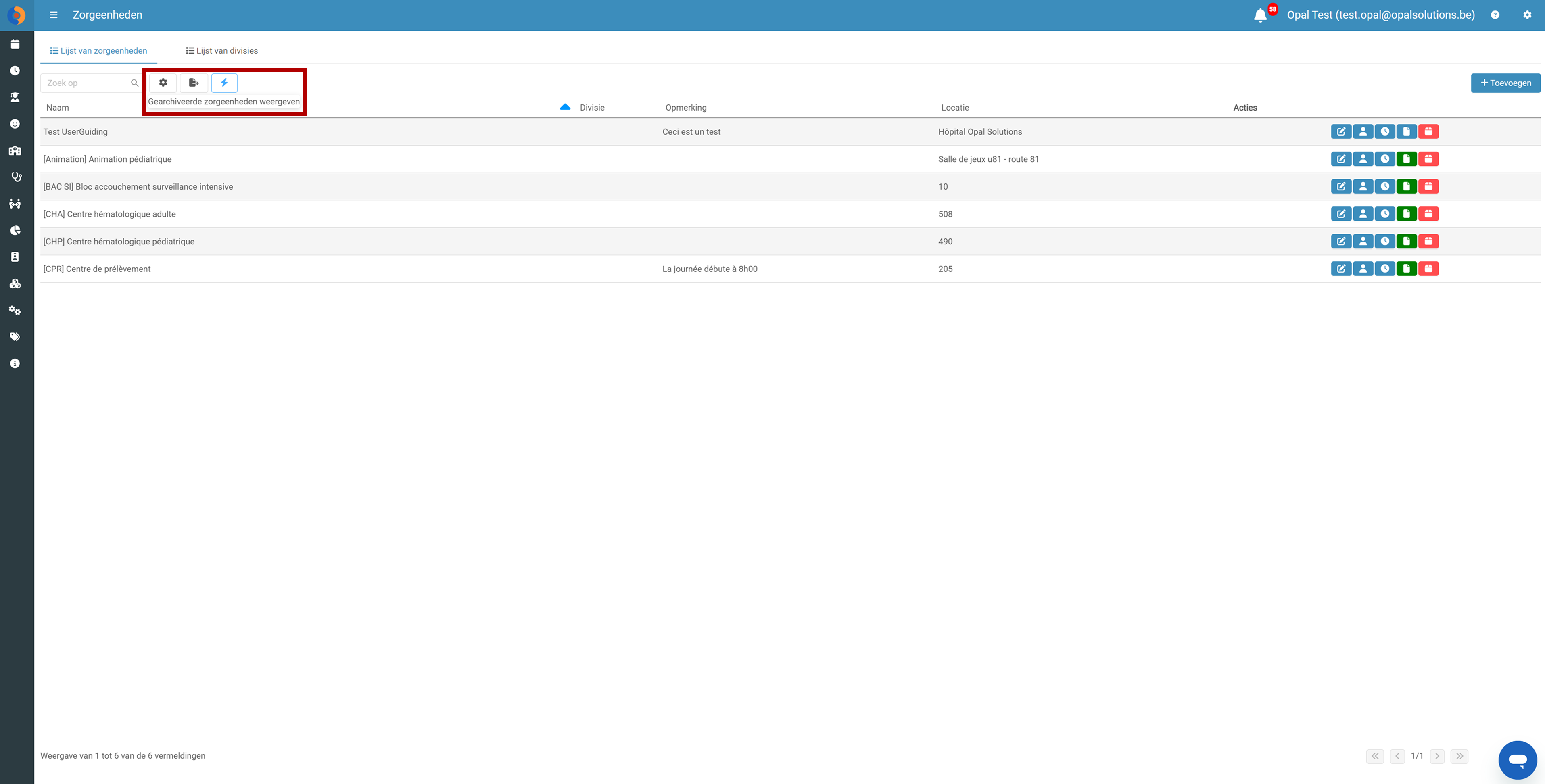Sort by Naam column header

pos(58,108)
